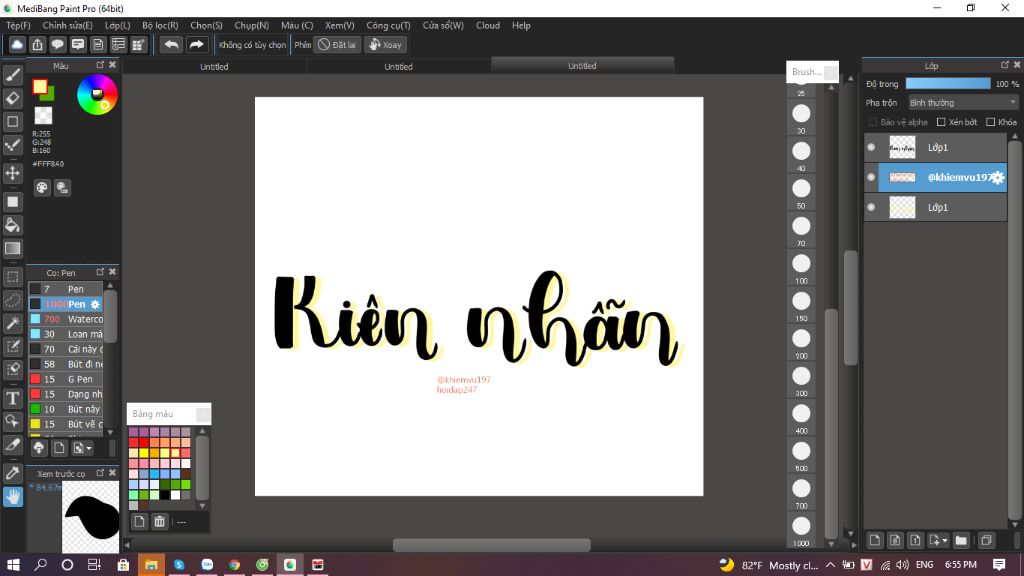Open the Công cụ(T) menu
This screenshot has width=1024, height=576.
click(x=389, y=25)
